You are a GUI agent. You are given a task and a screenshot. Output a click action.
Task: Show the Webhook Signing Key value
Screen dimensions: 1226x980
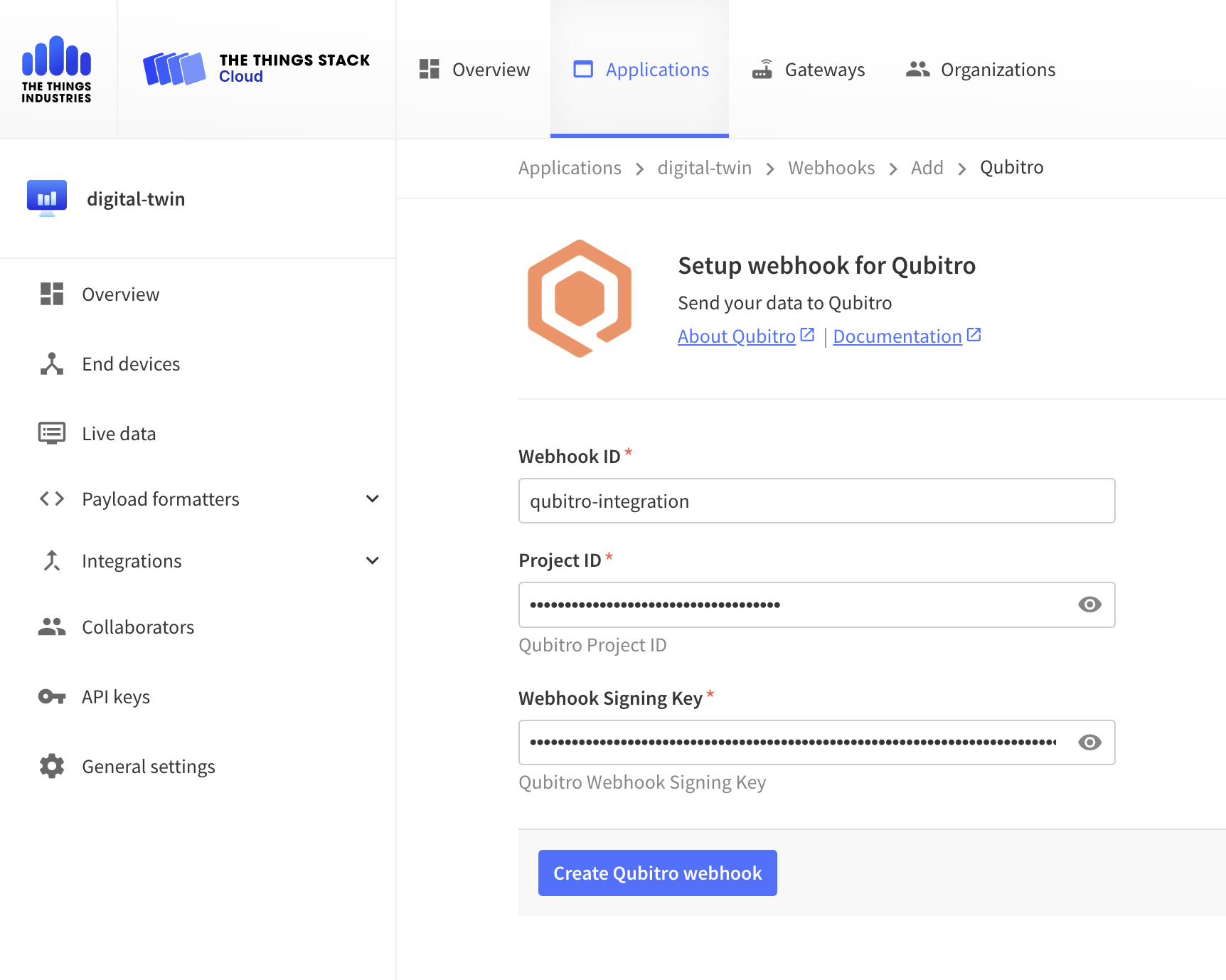point(1089,742)
